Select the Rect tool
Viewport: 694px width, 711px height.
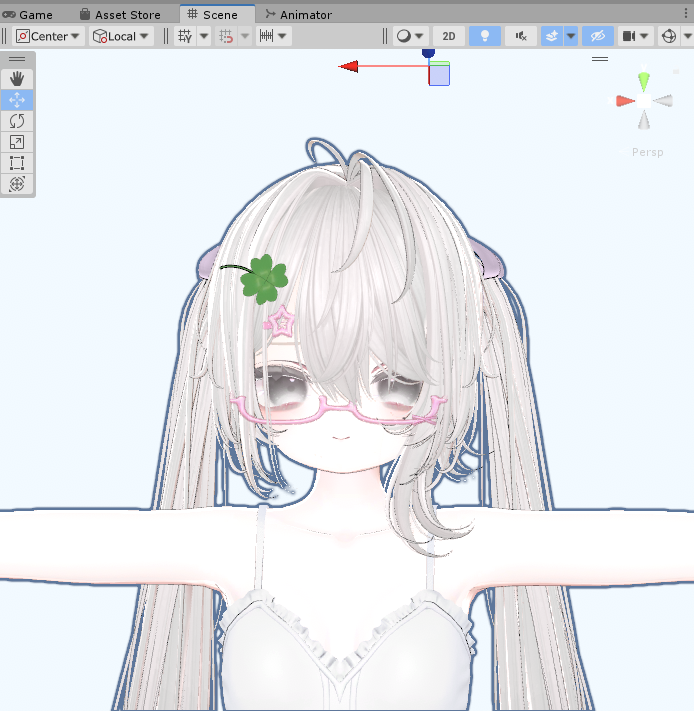[17, 163]
